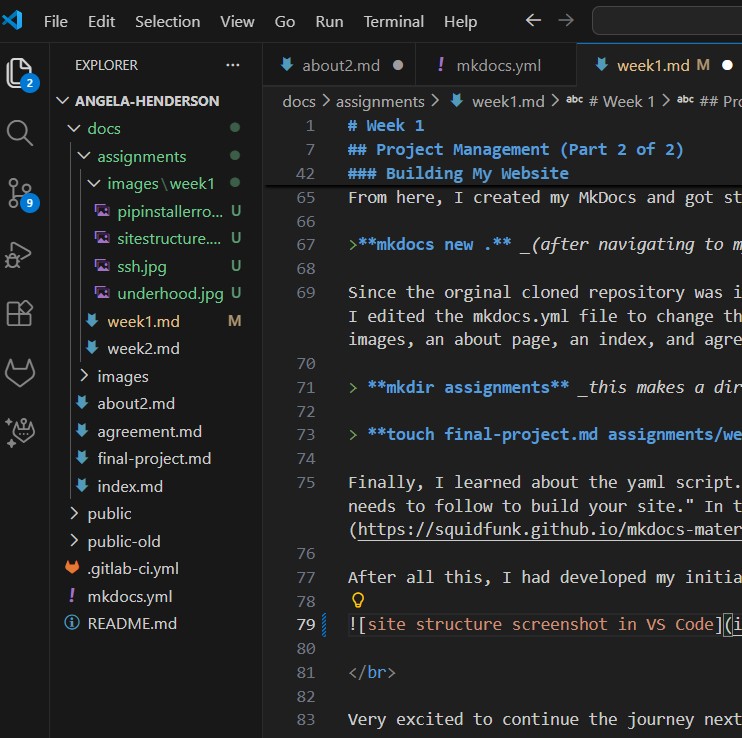
Task: Close week1.md tab via unsaved dot
Action: click(727, 65)
